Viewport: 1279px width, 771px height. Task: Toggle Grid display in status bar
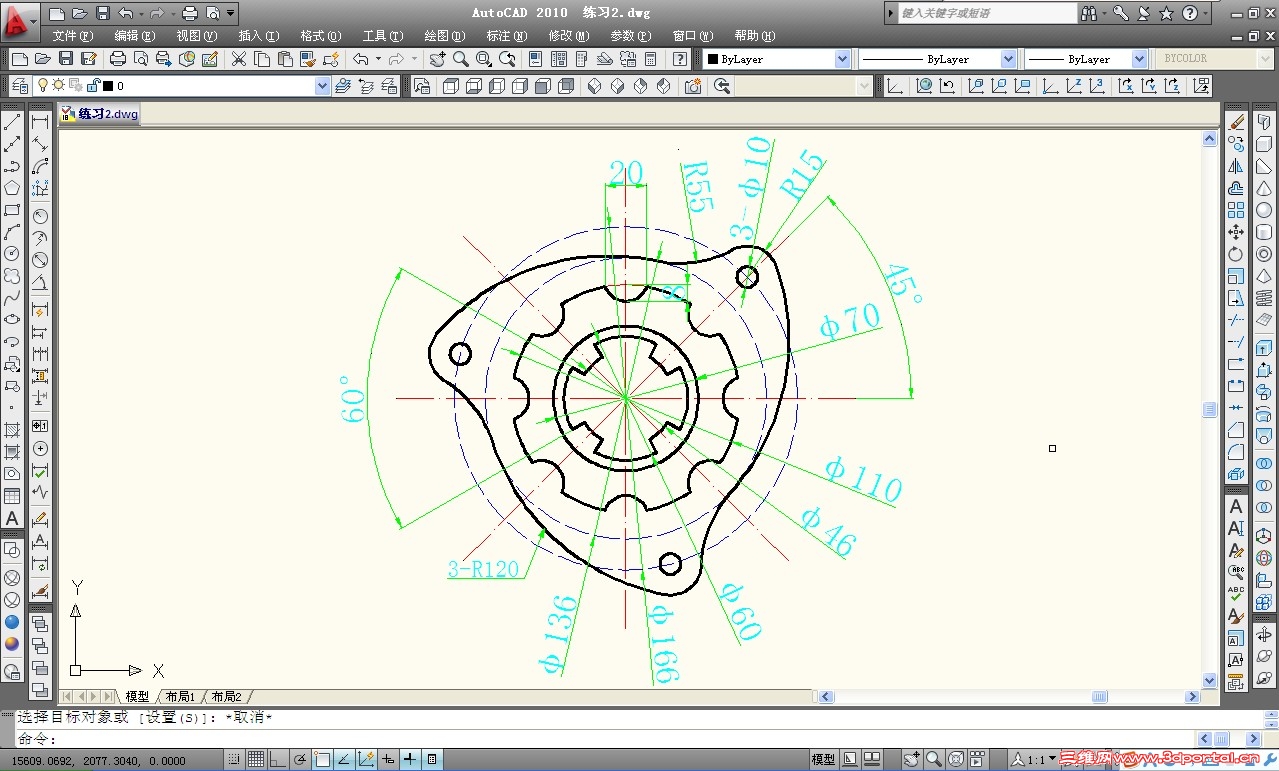click(255, 759)
